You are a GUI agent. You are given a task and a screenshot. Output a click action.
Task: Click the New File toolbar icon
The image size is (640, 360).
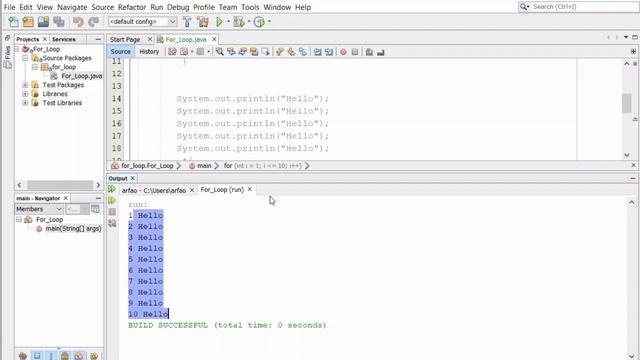pyautogui.click(x=13, y=22)
